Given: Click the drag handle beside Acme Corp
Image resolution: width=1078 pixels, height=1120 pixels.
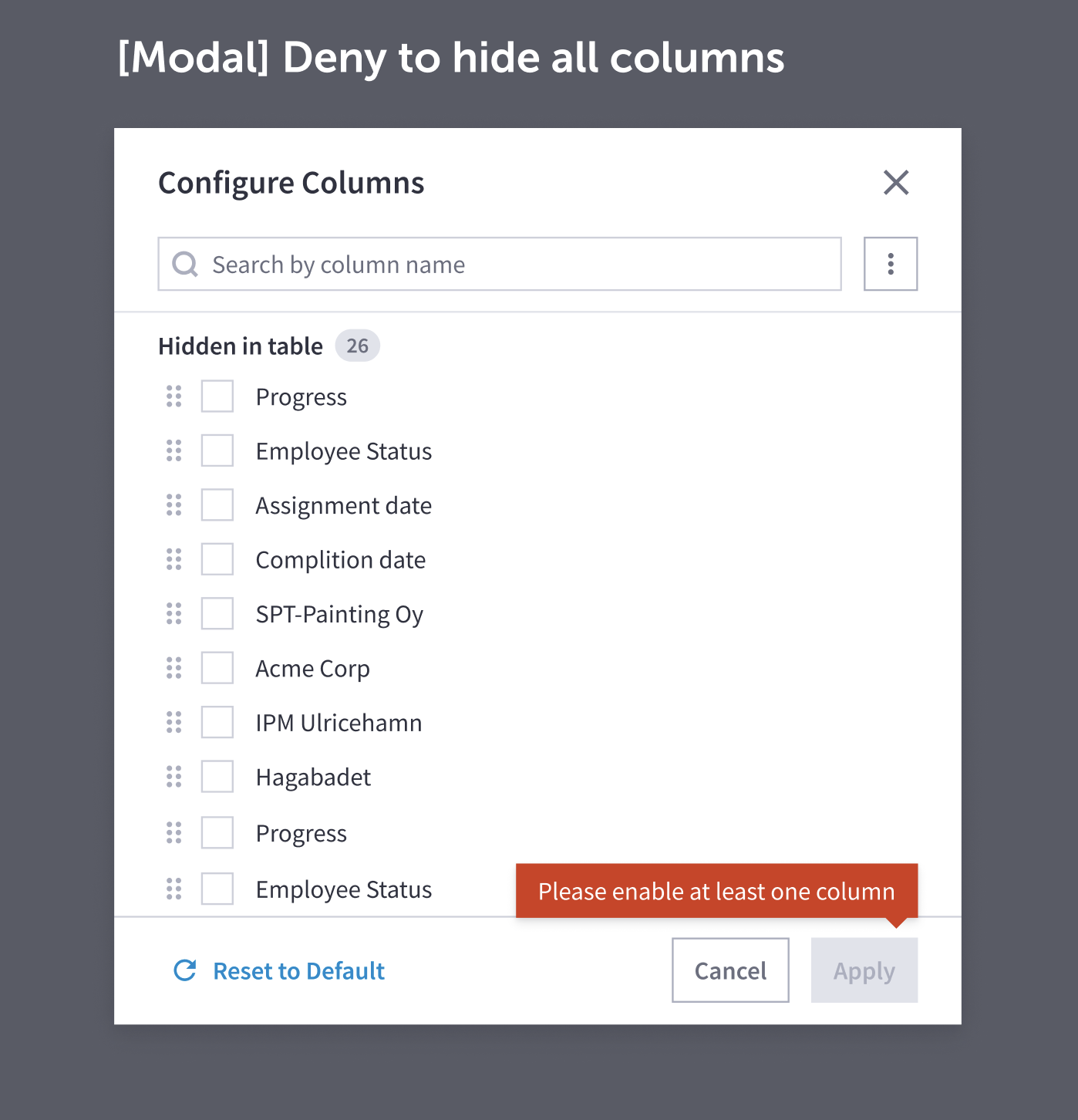Looking at the screenshot, I should tap(173, 667).
